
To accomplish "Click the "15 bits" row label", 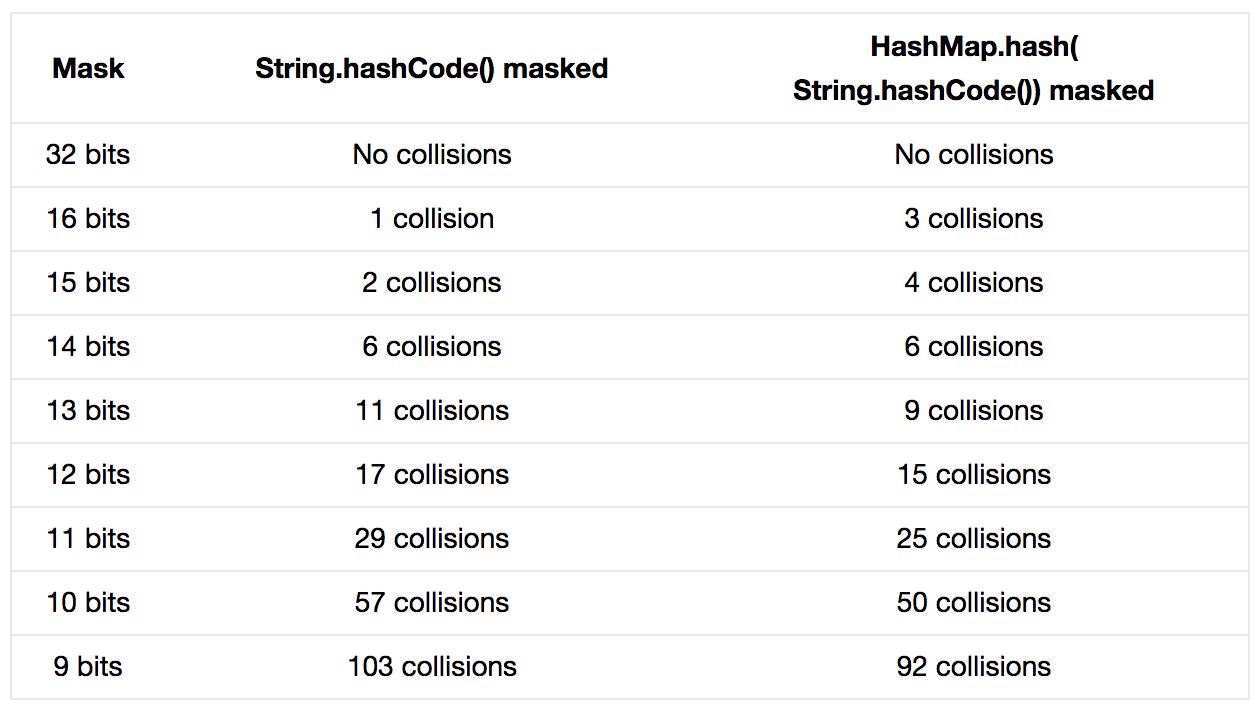I will click(88, 283).
